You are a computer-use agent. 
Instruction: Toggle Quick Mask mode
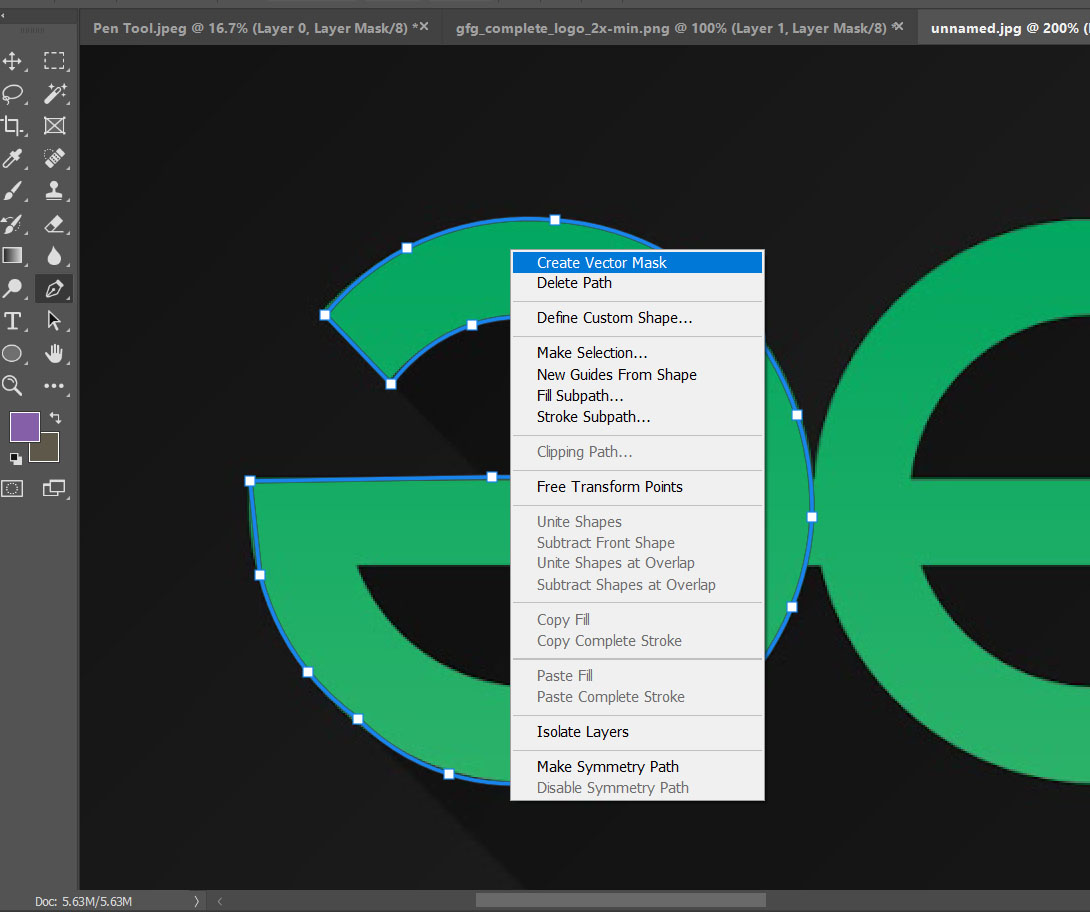[13, 489]
